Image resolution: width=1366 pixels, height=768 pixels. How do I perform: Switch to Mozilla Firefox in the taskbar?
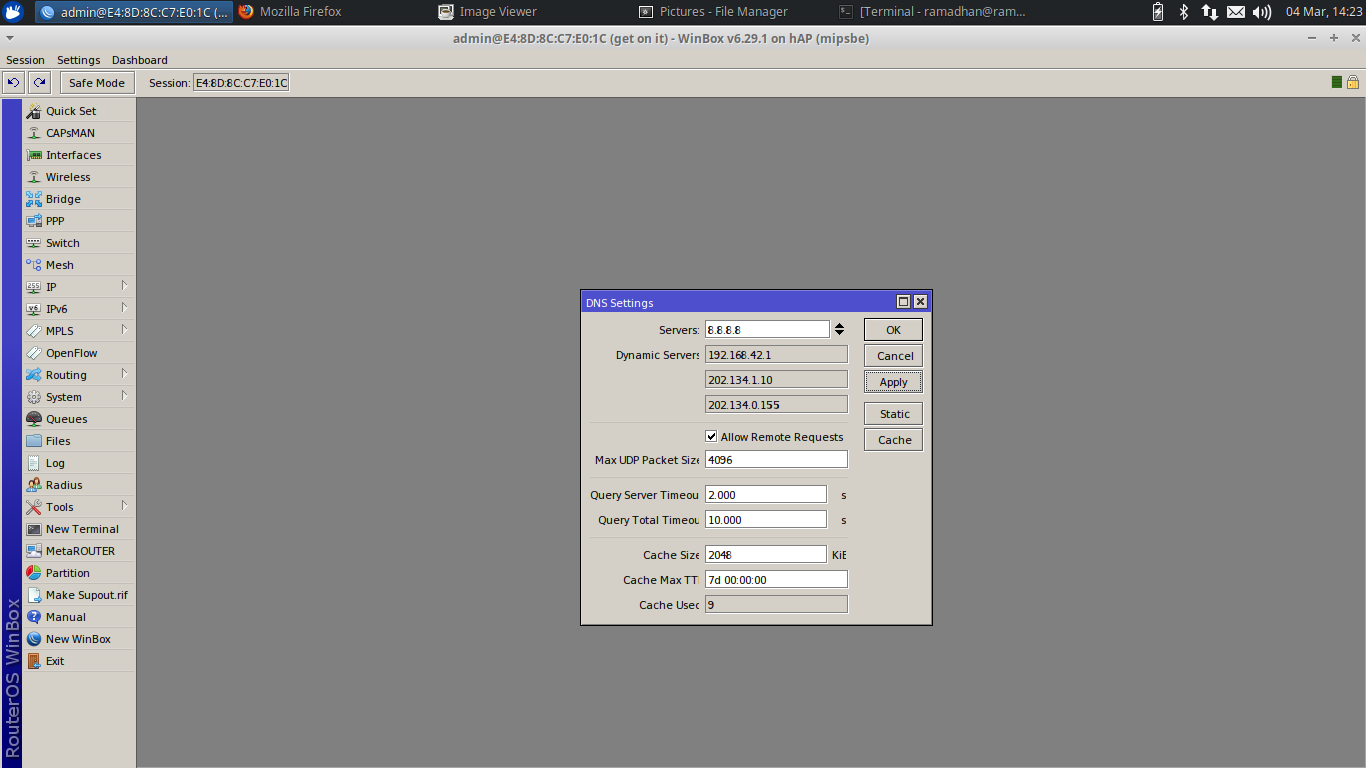click(298, 12)
